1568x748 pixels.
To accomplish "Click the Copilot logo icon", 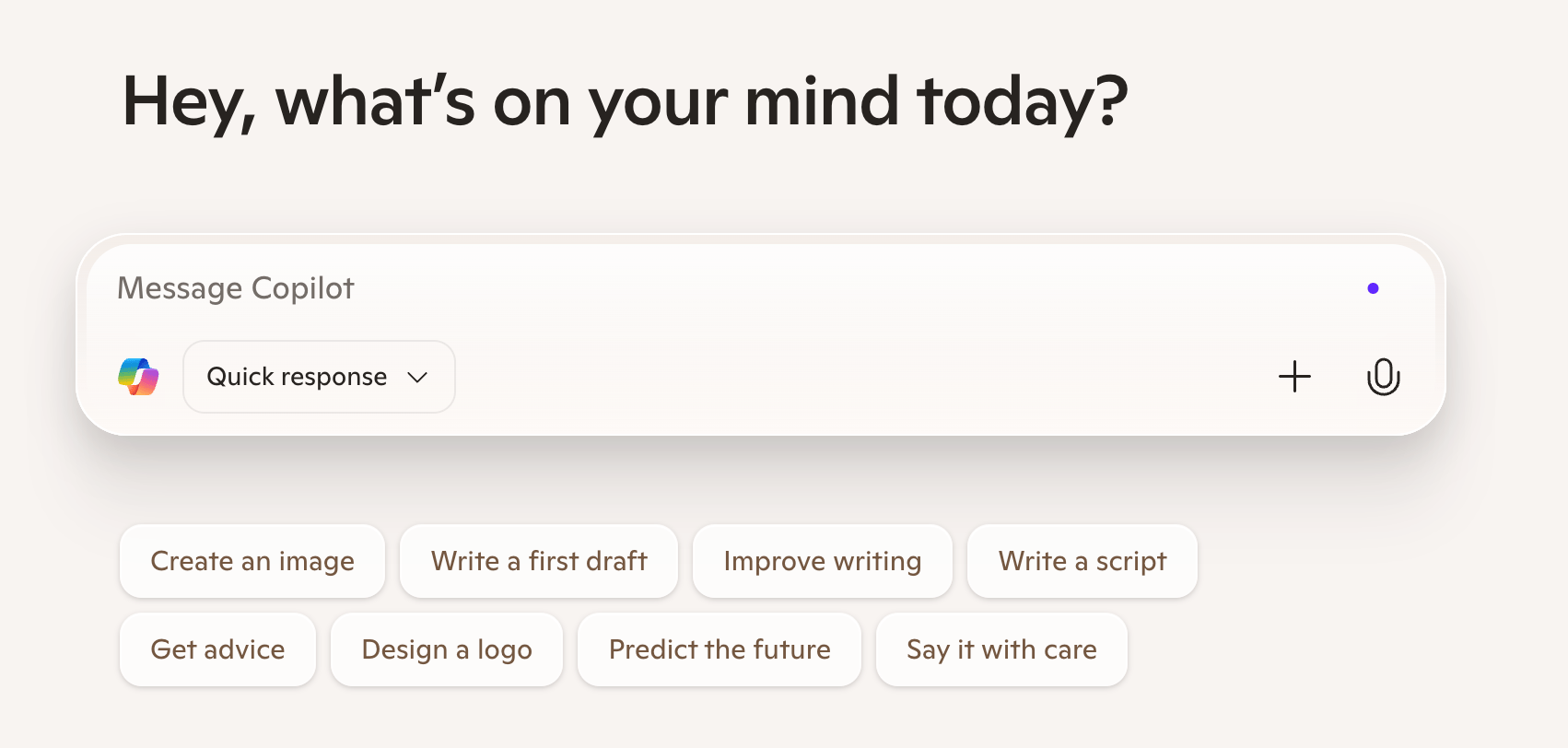I will click(138, 377).
